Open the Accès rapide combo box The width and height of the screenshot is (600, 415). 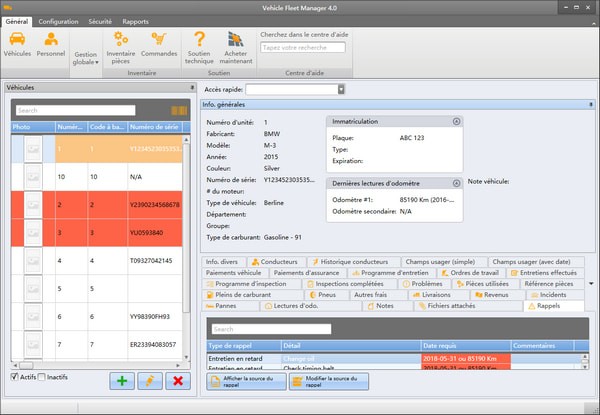(x=341, y=89)
